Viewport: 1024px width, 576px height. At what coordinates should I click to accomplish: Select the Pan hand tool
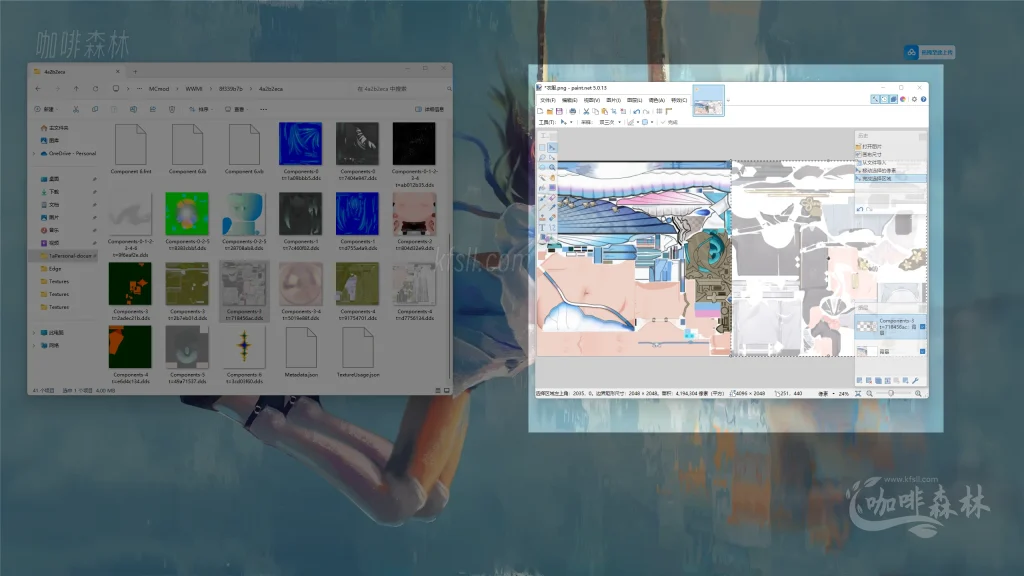click(x=552, y=178)
